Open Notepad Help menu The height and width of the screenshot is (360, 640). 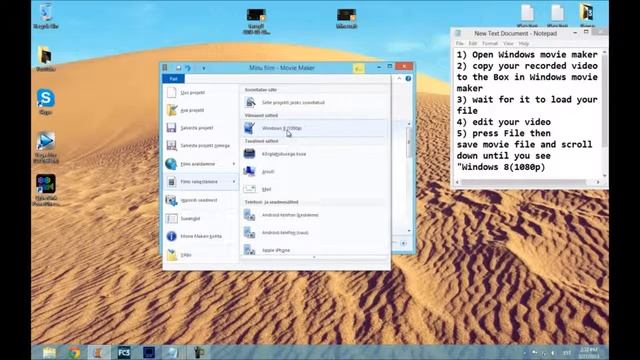click(x=524, y=43)
